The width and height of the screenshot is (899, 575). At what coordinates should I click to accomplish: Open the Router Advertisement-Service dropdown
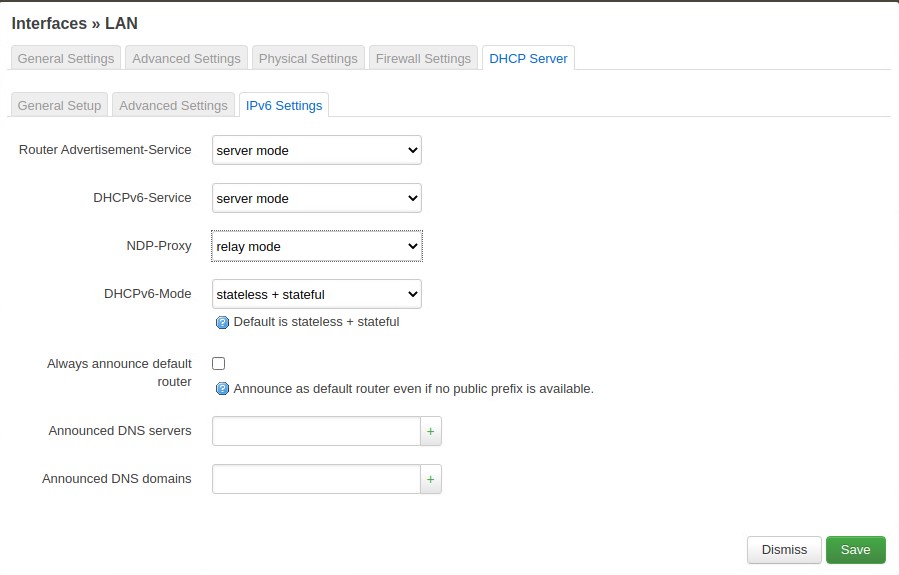pyautogui.click(x=317, y=150)
